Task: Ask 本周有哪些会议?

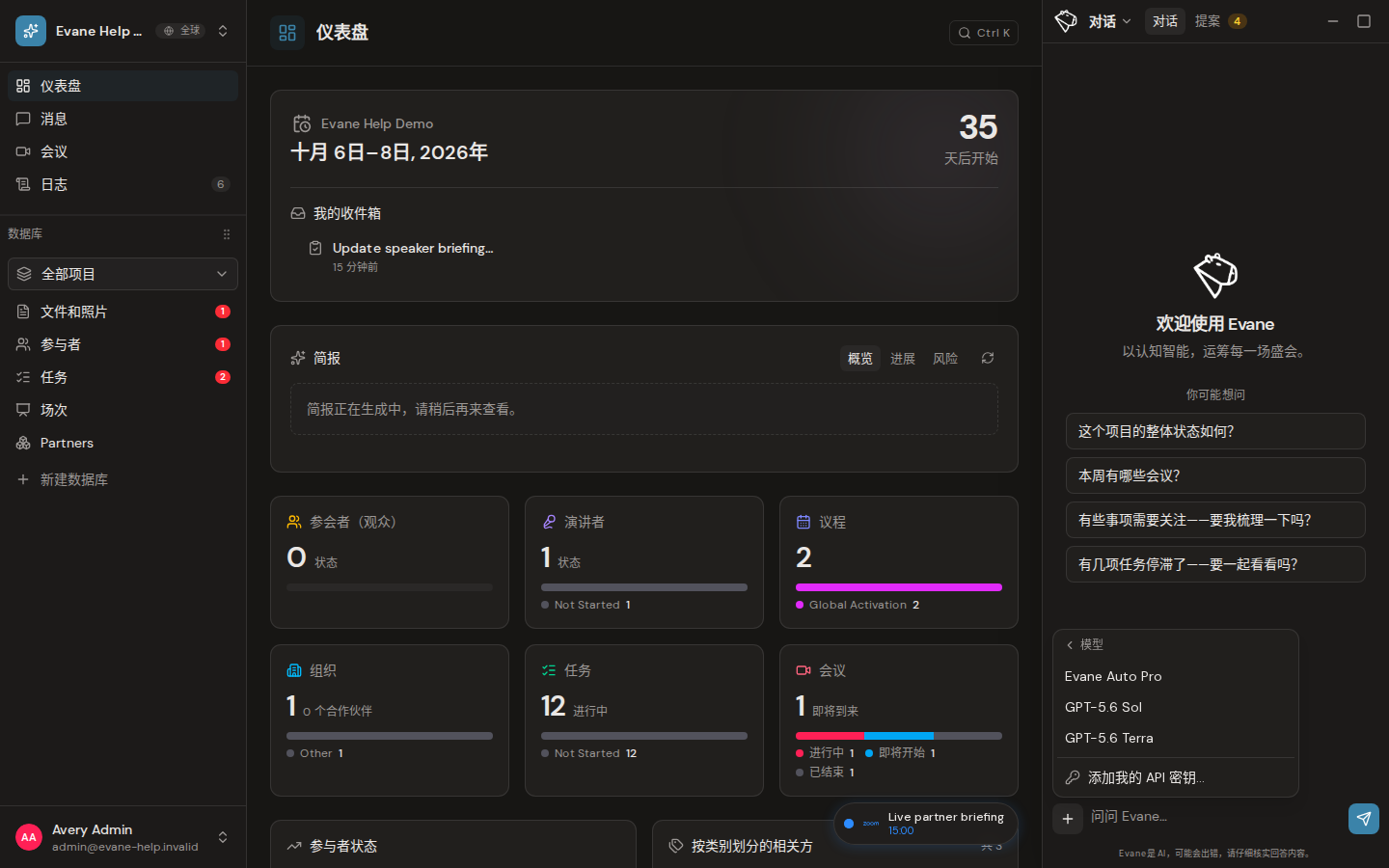Action: tap(1215, 475)
